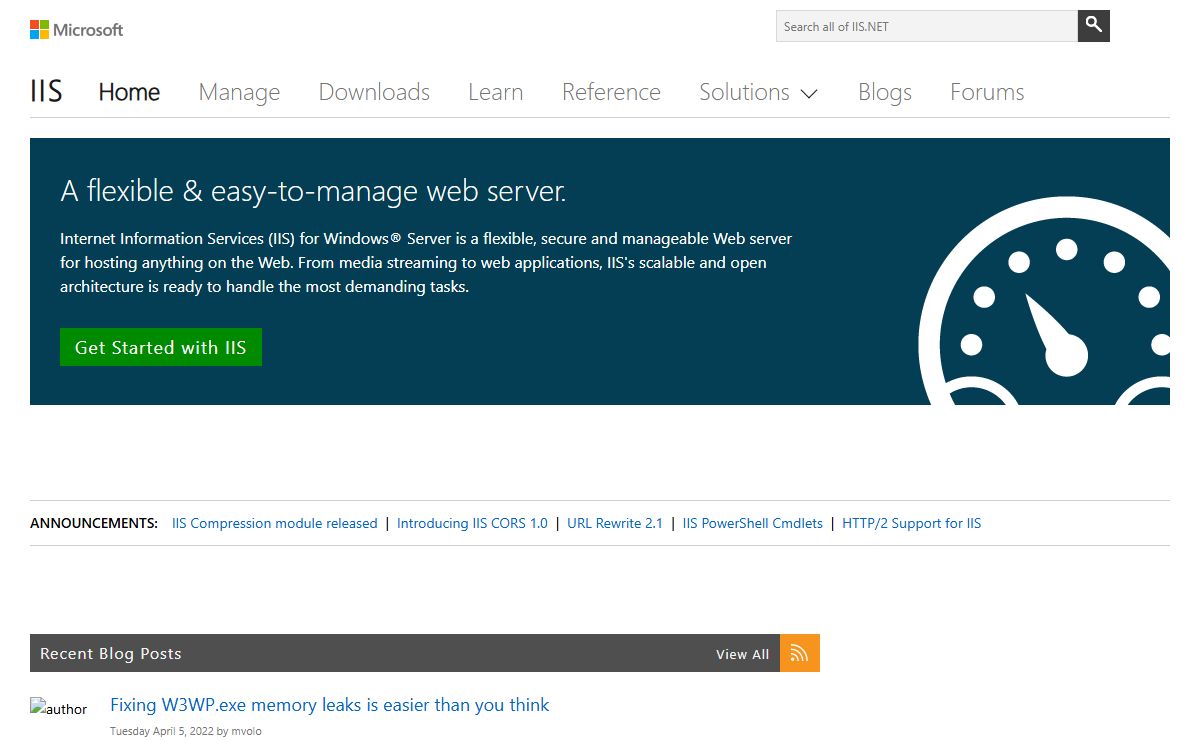Focus the Search all of IIS.NET field
Viewport: 1200px width, 740px height.
click(x=927, y=26)
